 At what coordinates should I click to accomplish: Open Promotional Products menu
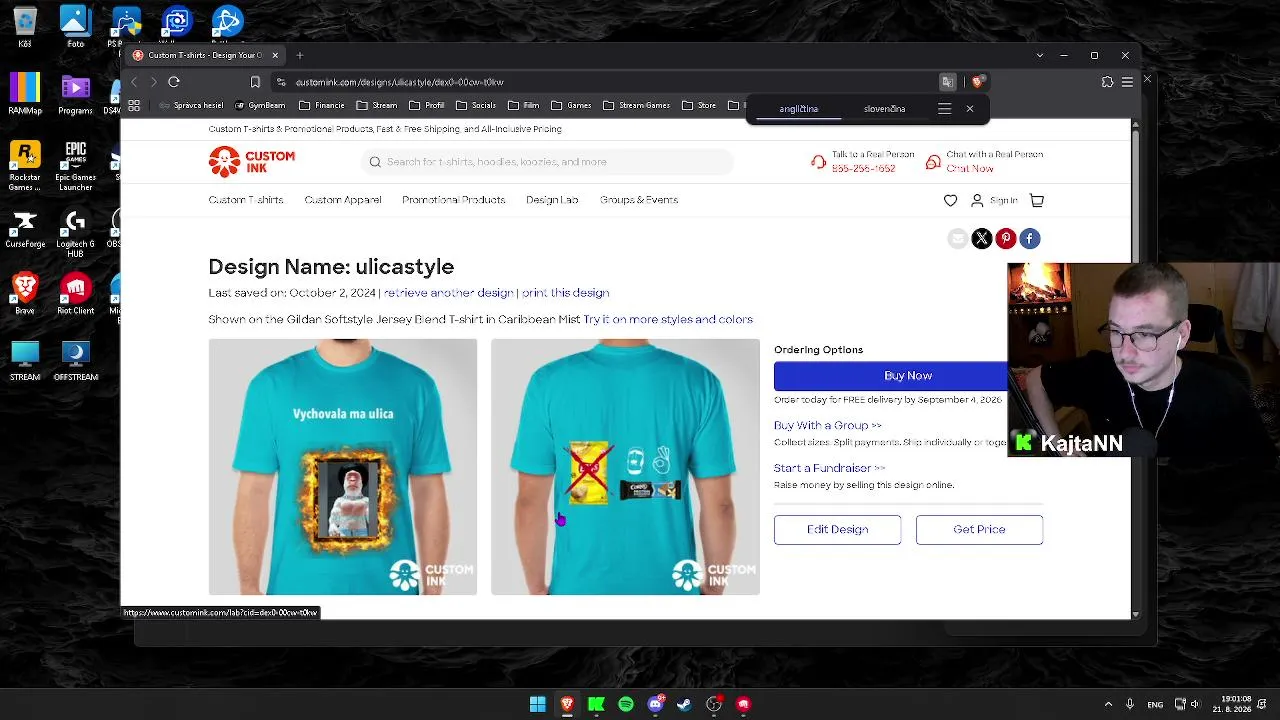pos(454,200)
